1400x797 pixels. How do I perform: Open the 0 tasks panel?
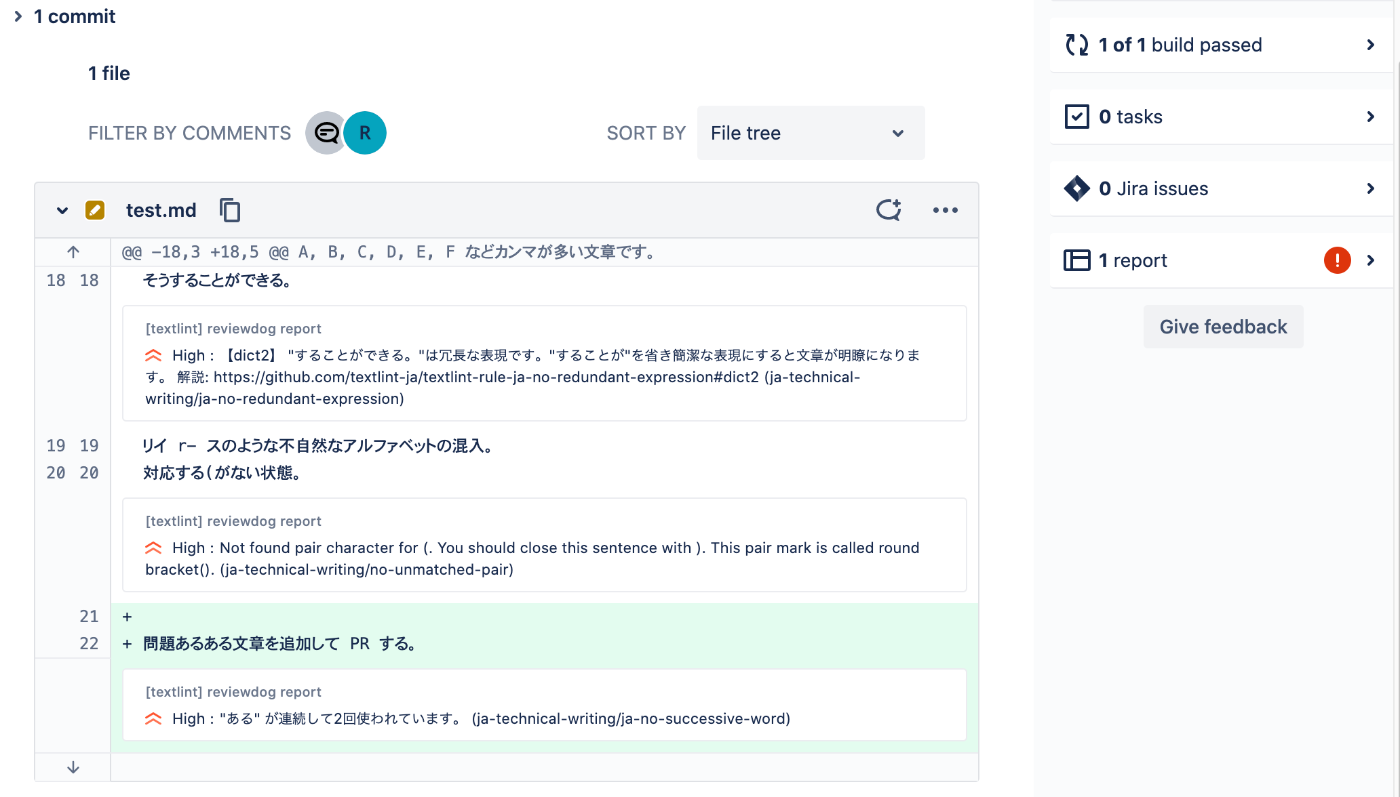coord(1221,117)
